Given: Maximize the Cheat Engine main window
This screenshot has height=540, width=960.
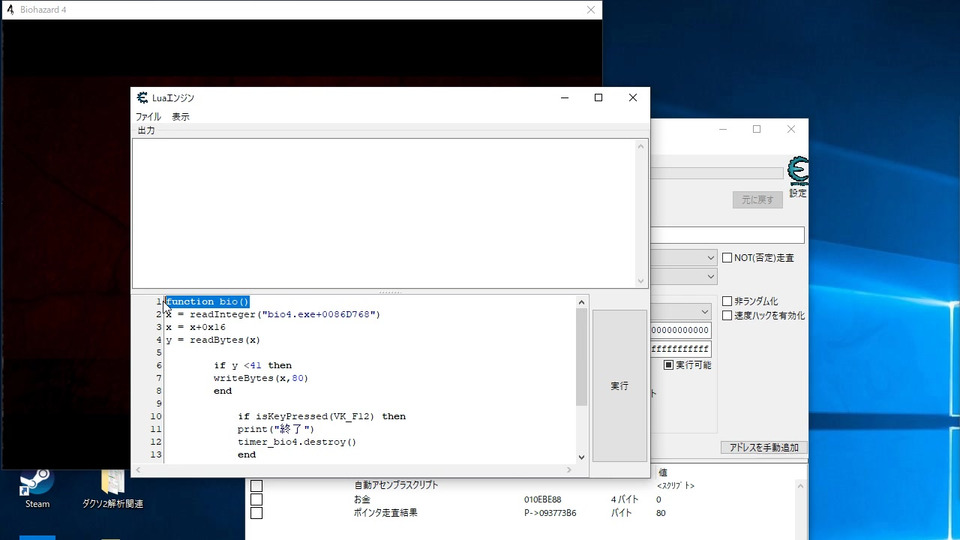Looking at the screenshot, I should point(757,129).
